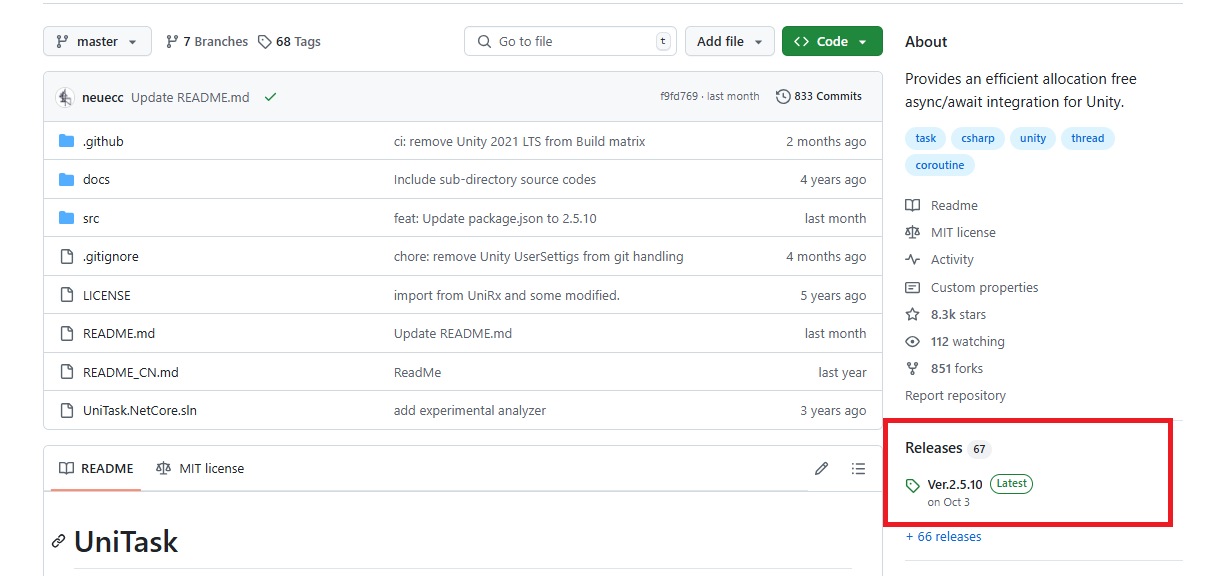Click the LICENSE file icon
Image resolution: width=1227 pixels, height=576 pixels.
tap(67, 295)
